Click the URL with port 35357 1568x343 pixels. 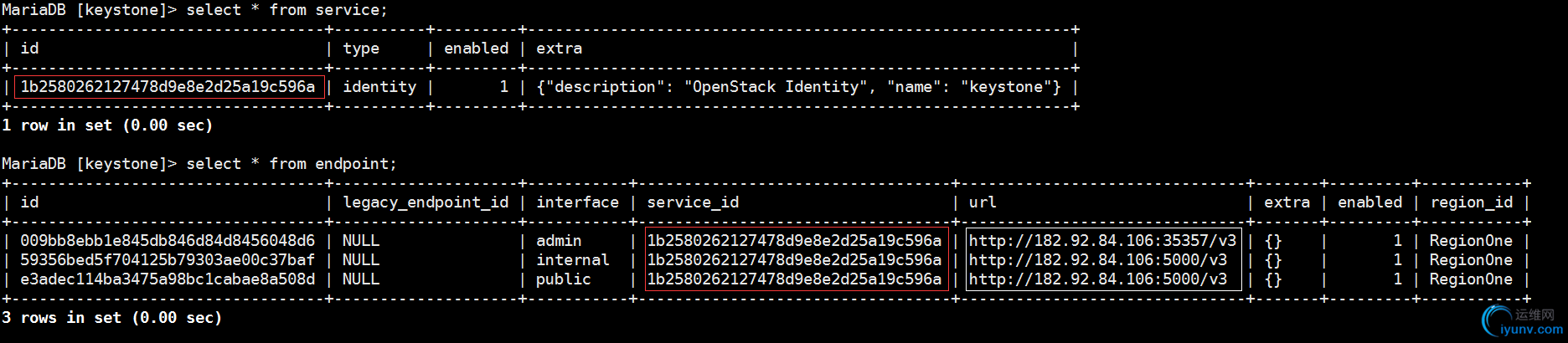pos(1102,241)
